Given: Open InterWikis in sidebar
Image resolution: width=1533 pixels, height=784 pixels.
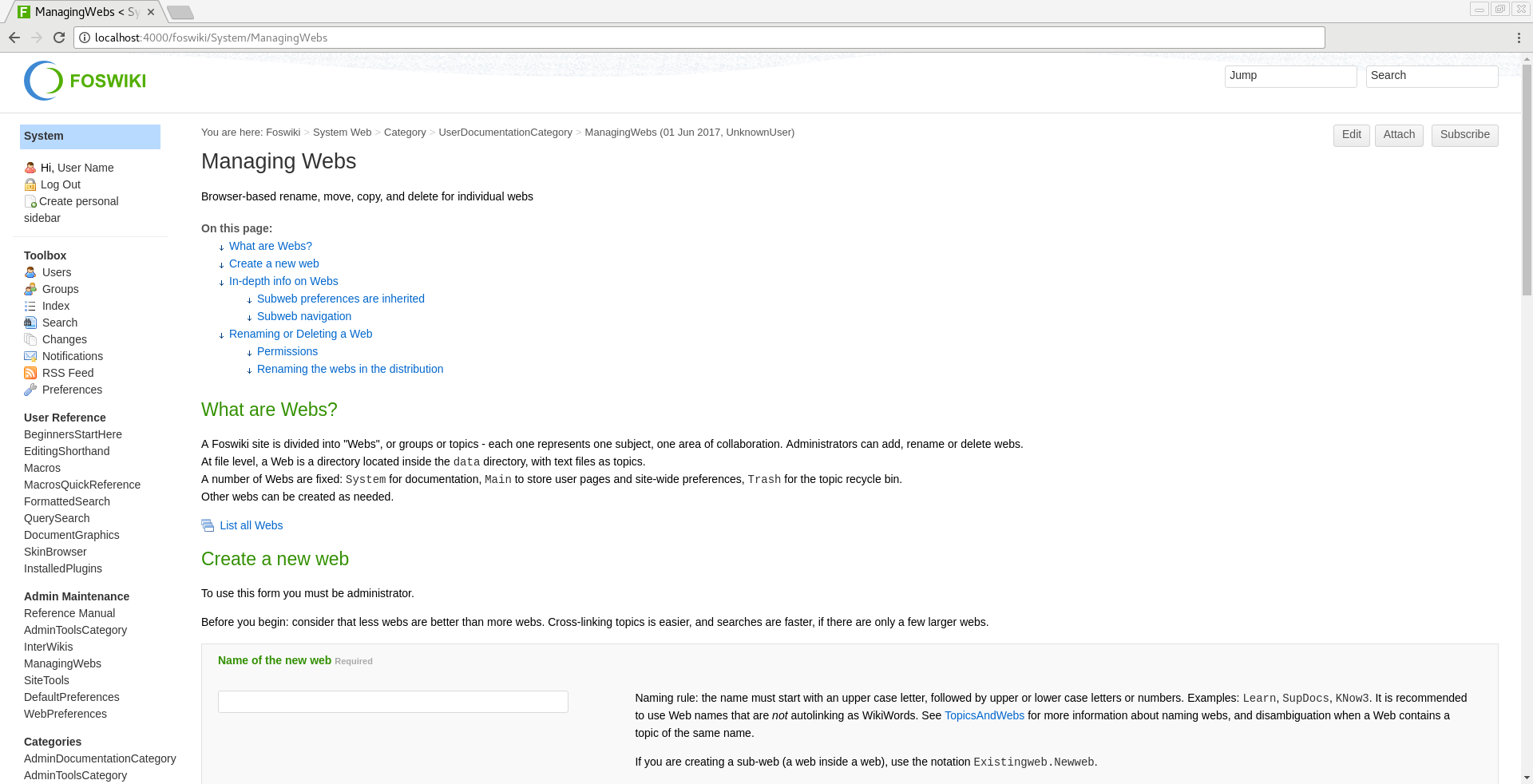Looking at the screenshot, I should pyautogui.click(x=48, y=647).
